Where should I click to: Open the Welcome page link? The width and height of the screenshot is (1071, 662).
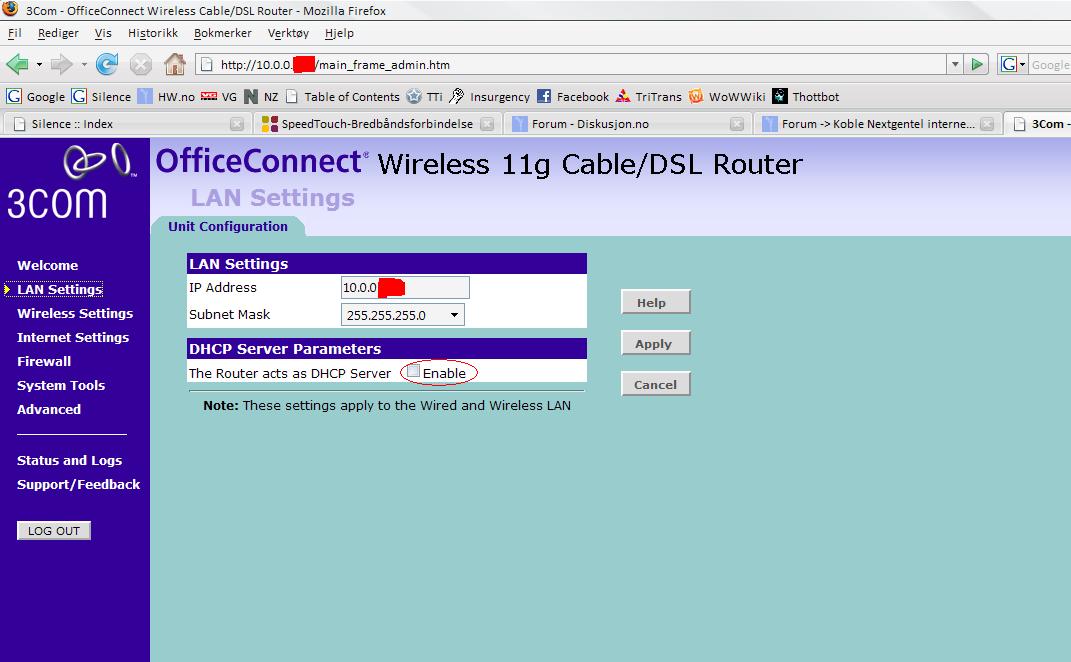[x=47, y=265]
